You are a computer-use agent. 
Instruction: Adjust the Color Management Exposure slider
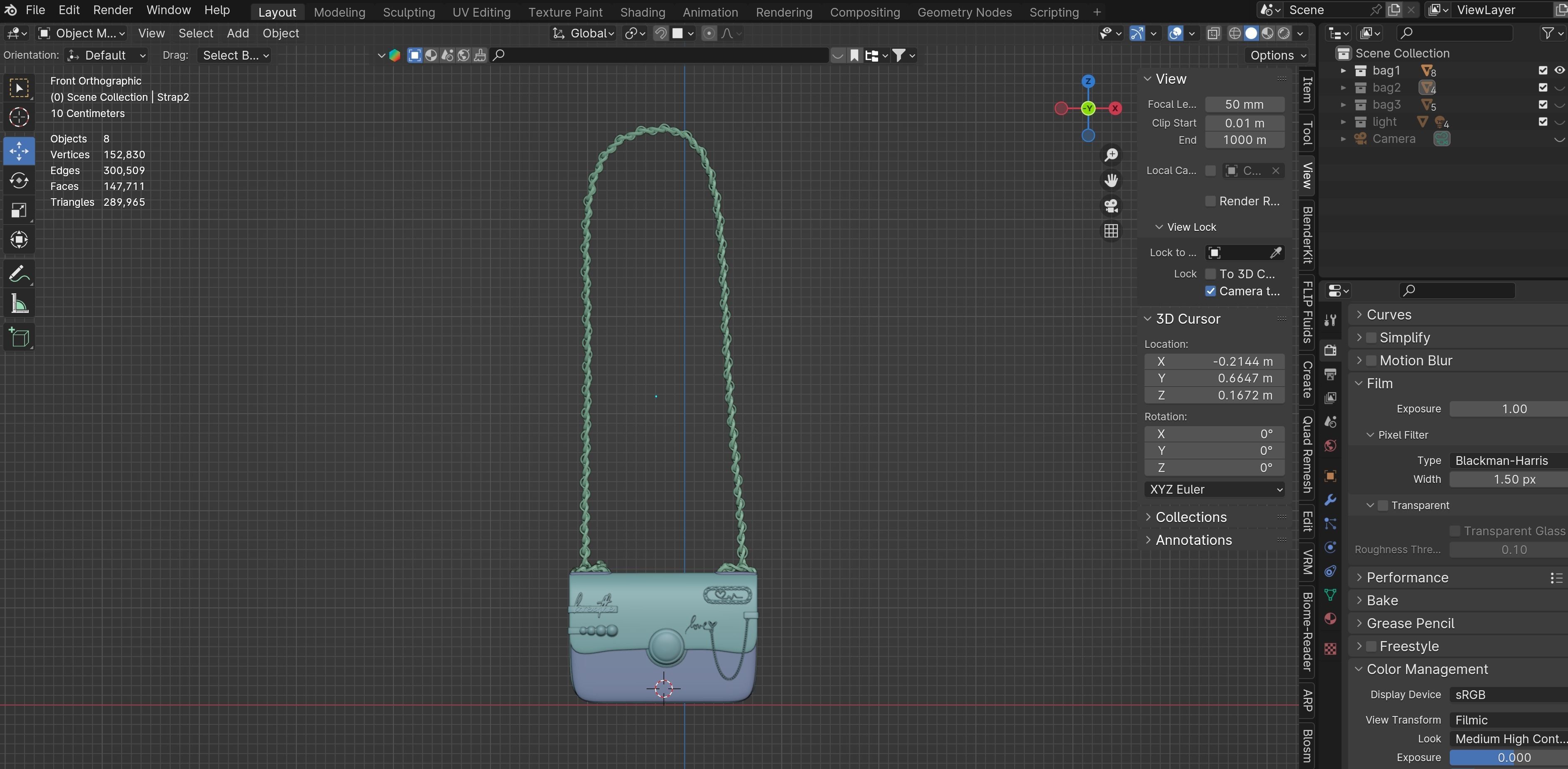(1508, 758)
